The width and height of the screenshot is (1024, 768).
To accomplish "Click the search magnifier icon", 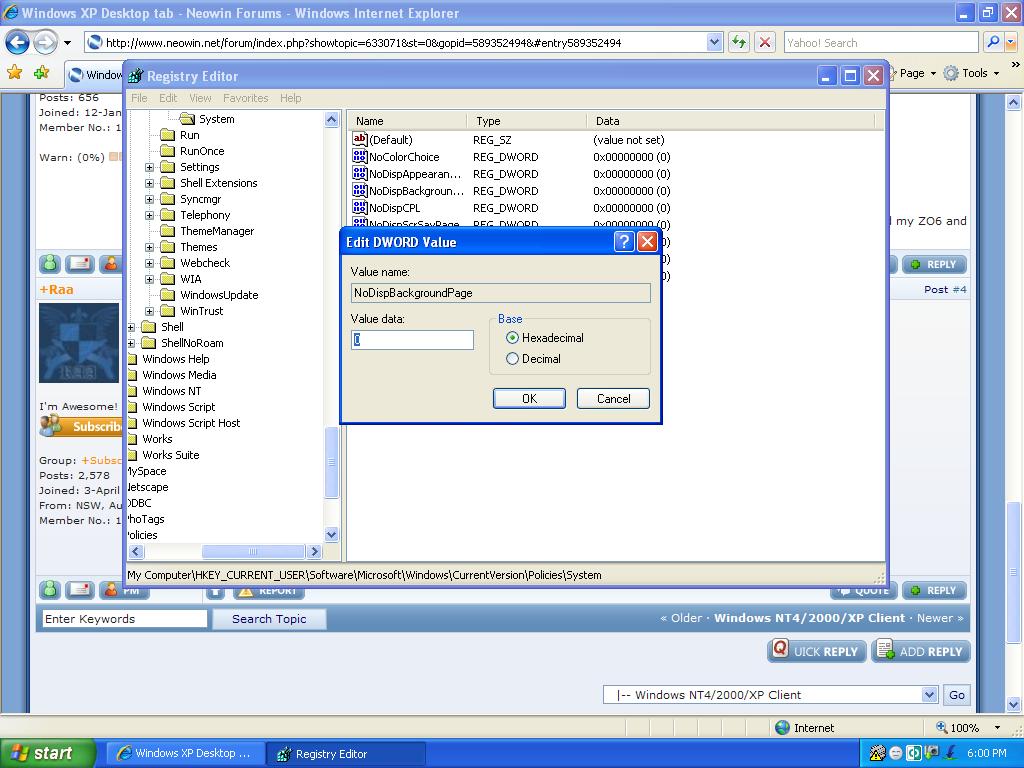I will [993, 42].
